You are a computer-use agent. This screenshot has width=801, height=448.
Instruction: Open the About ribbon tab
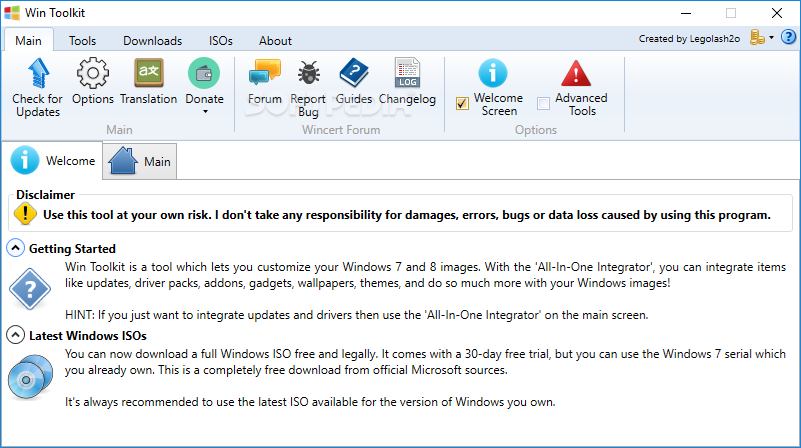275,41
